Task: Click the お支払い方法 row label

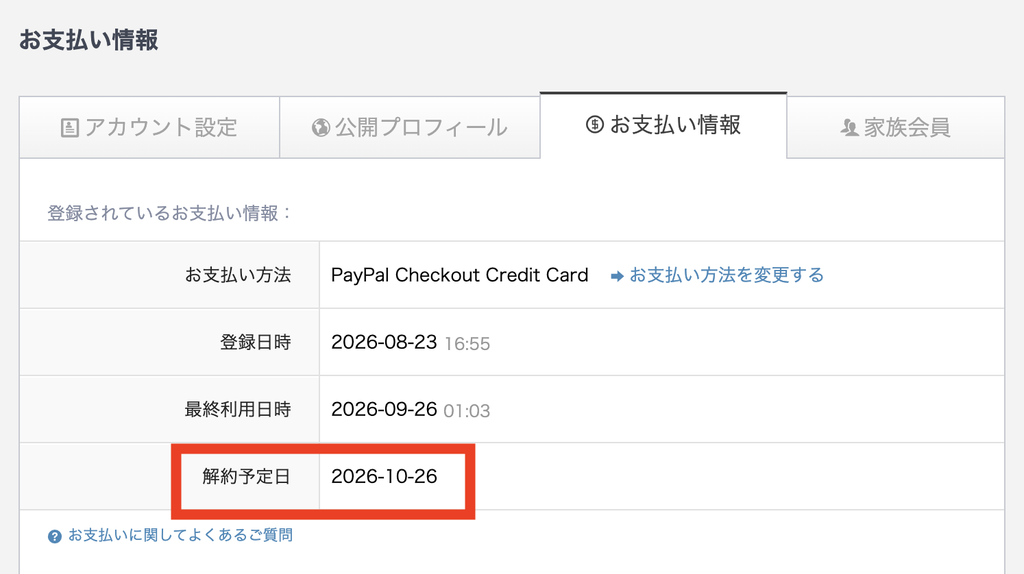Action: [238, 275]
